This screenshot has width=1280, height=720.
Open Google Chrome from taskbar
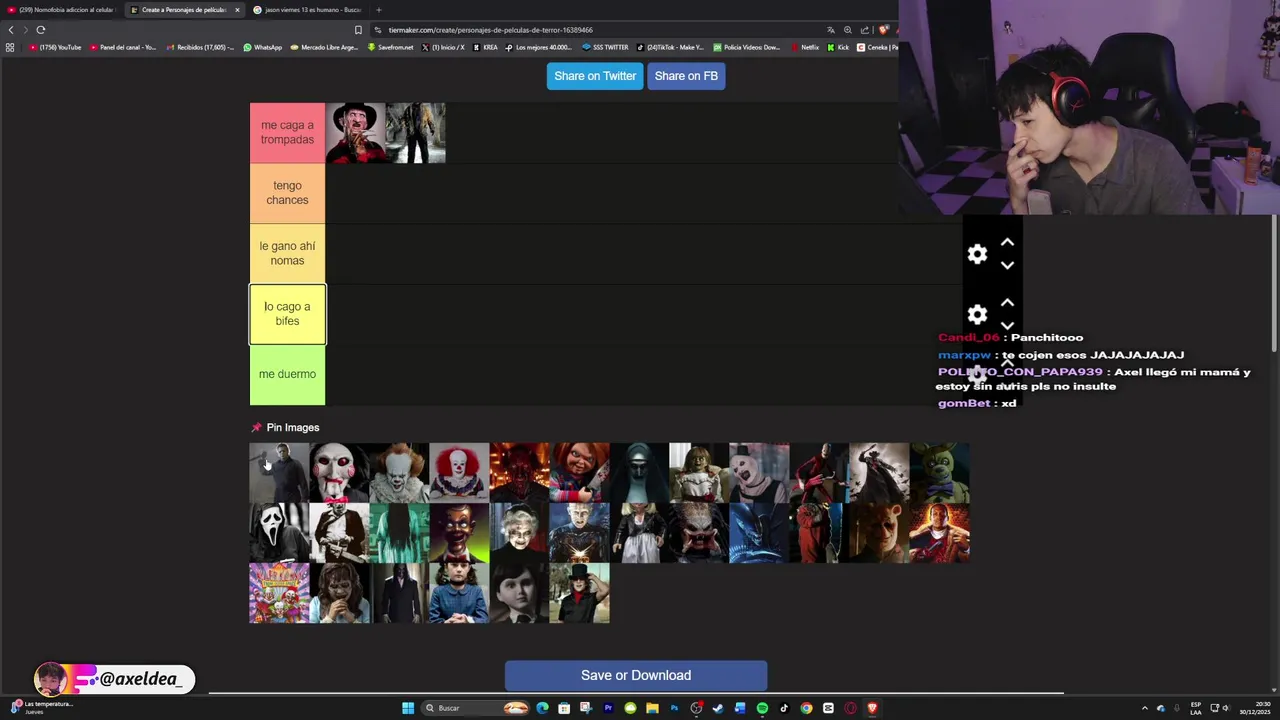tap(806, 708)
